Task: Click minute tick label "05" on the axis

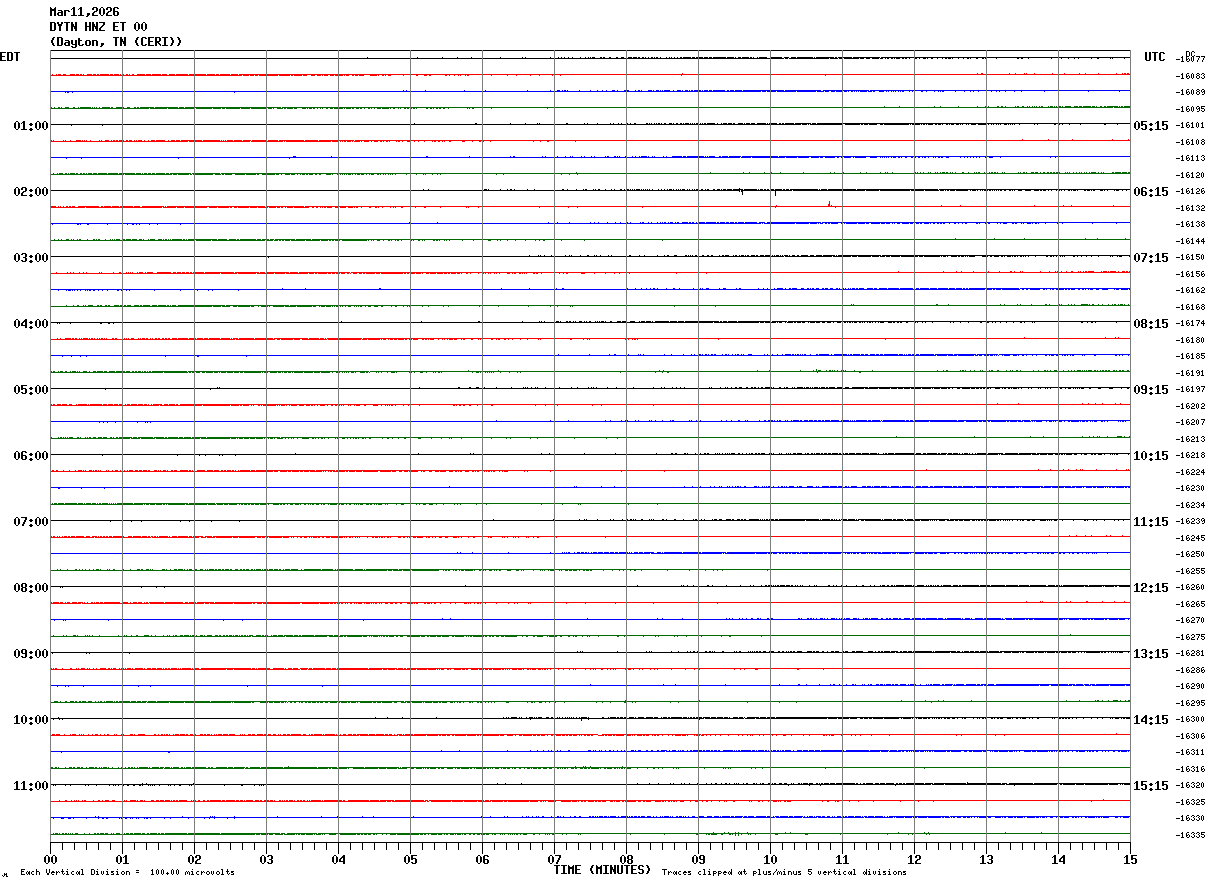Action: (x=411, y=859)
